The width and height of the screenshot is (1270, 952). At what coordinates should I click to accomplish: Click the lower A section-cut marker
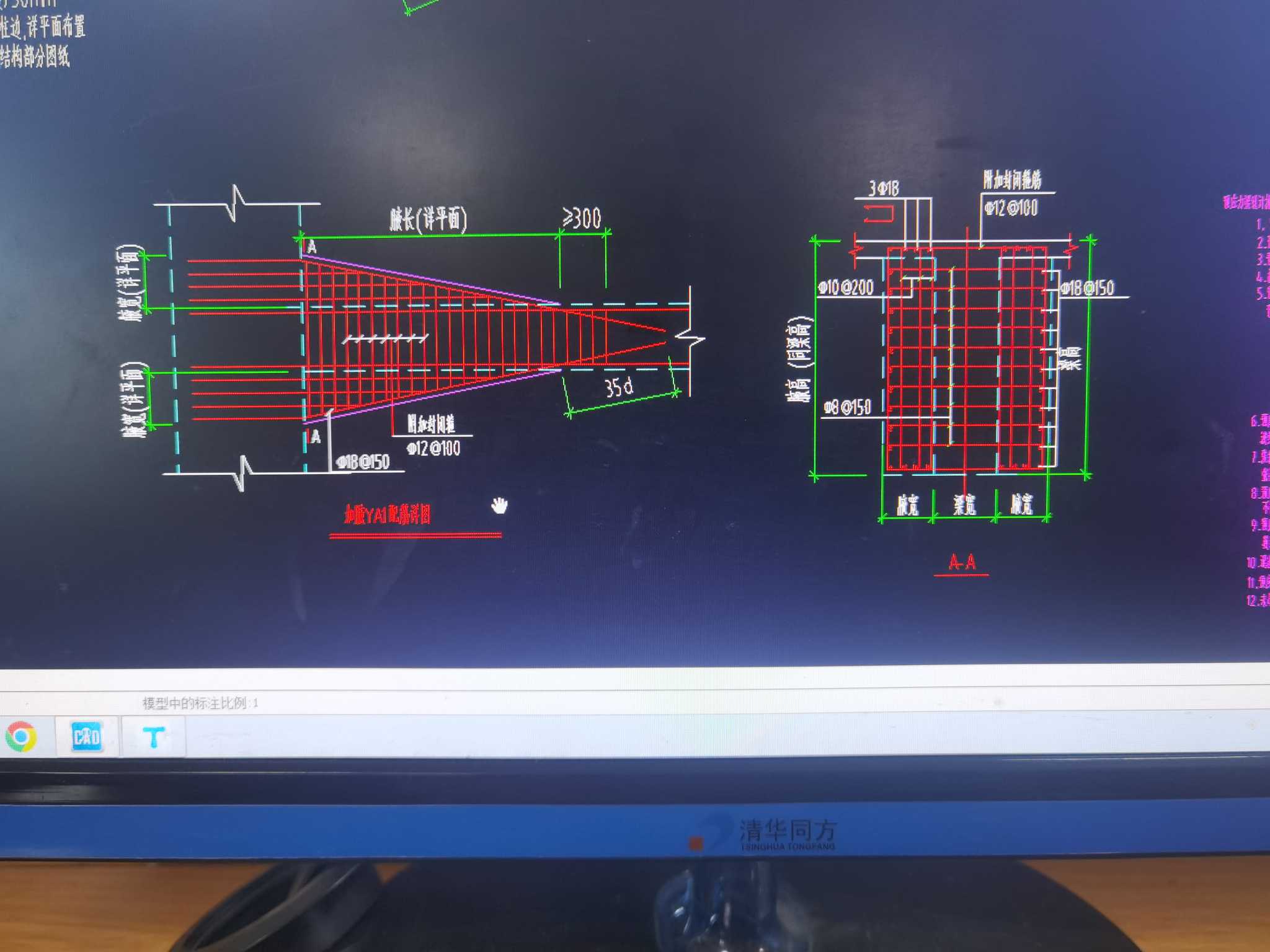tap(316, 438)
